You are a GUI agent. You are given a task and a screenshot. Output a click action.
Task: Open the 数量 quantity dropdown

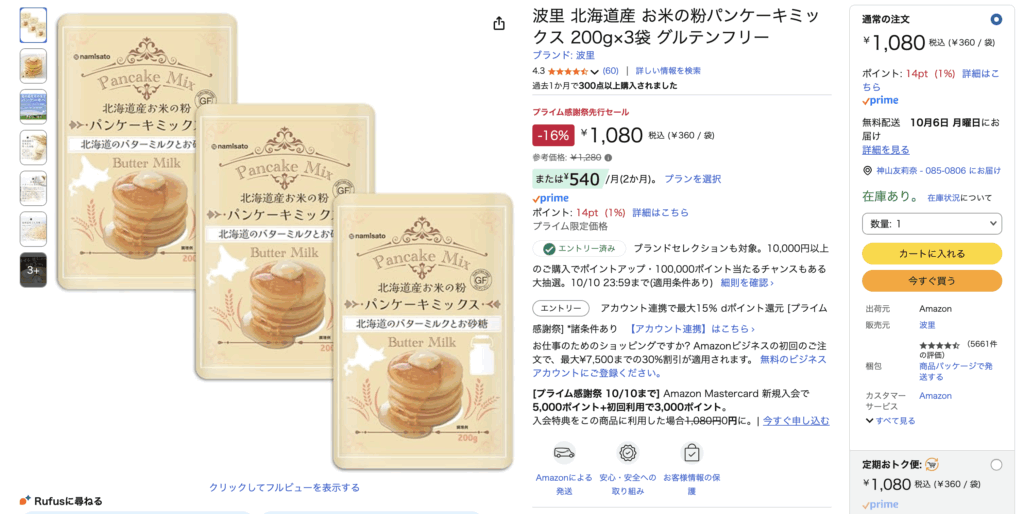point(931,223)
